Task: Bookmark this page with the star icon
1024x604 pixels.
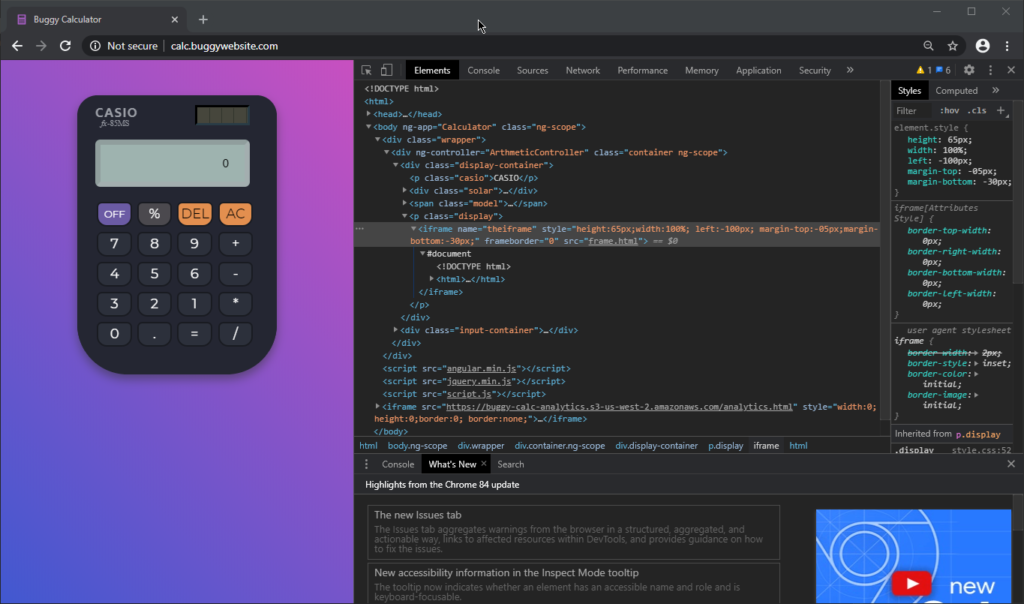Action: click(x=953, y=46)
